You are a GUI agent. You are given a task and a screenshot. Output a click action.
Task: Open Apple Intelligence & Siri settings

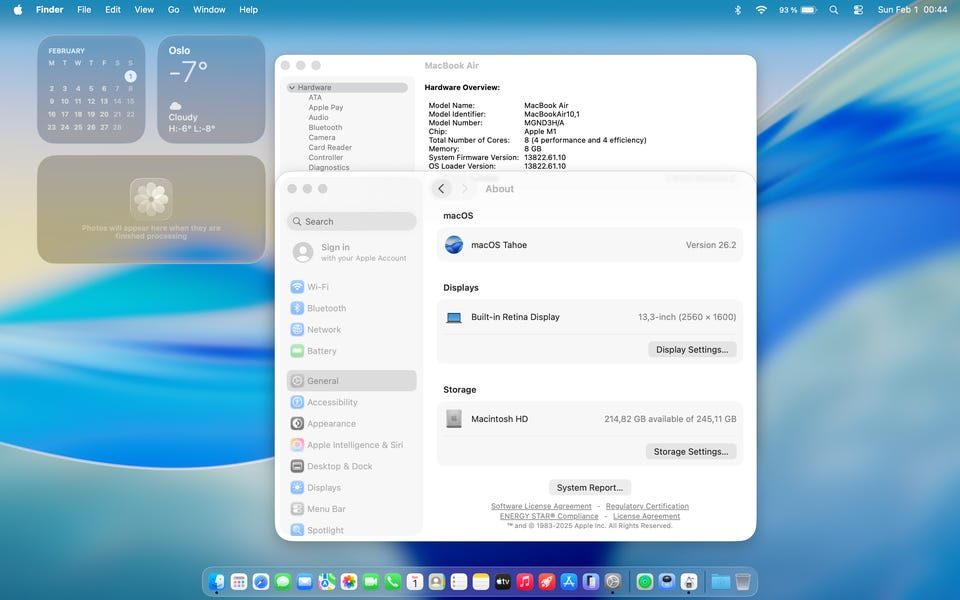[354, 445]
